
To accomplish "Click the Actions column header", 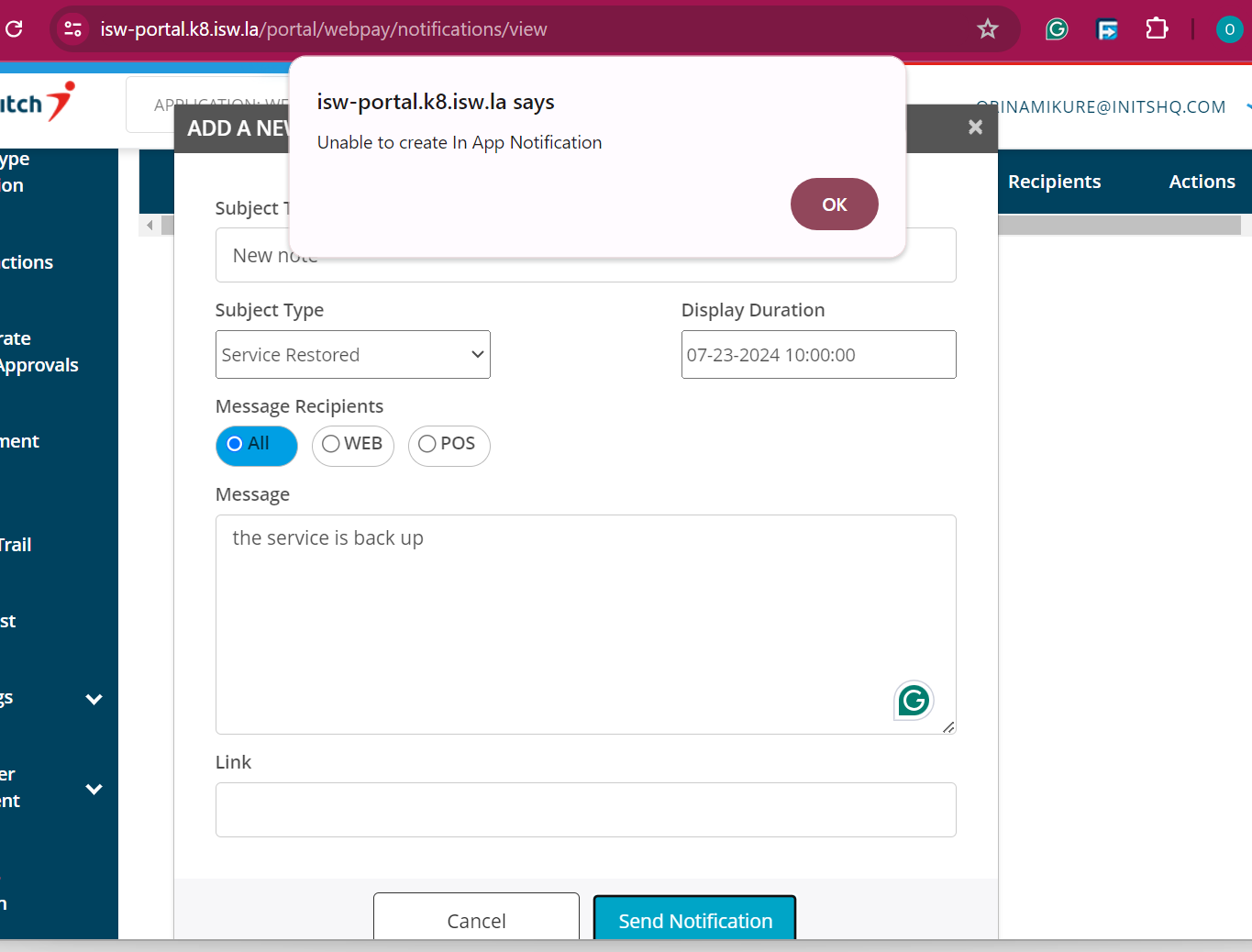I will [x=1202, y=182].
